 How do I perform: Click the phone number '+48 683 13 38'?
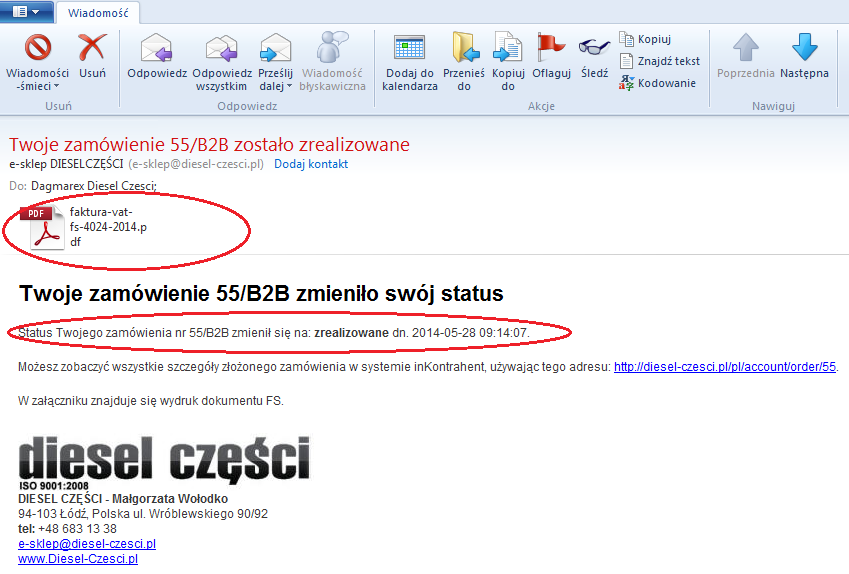click(x=77, y=529)
